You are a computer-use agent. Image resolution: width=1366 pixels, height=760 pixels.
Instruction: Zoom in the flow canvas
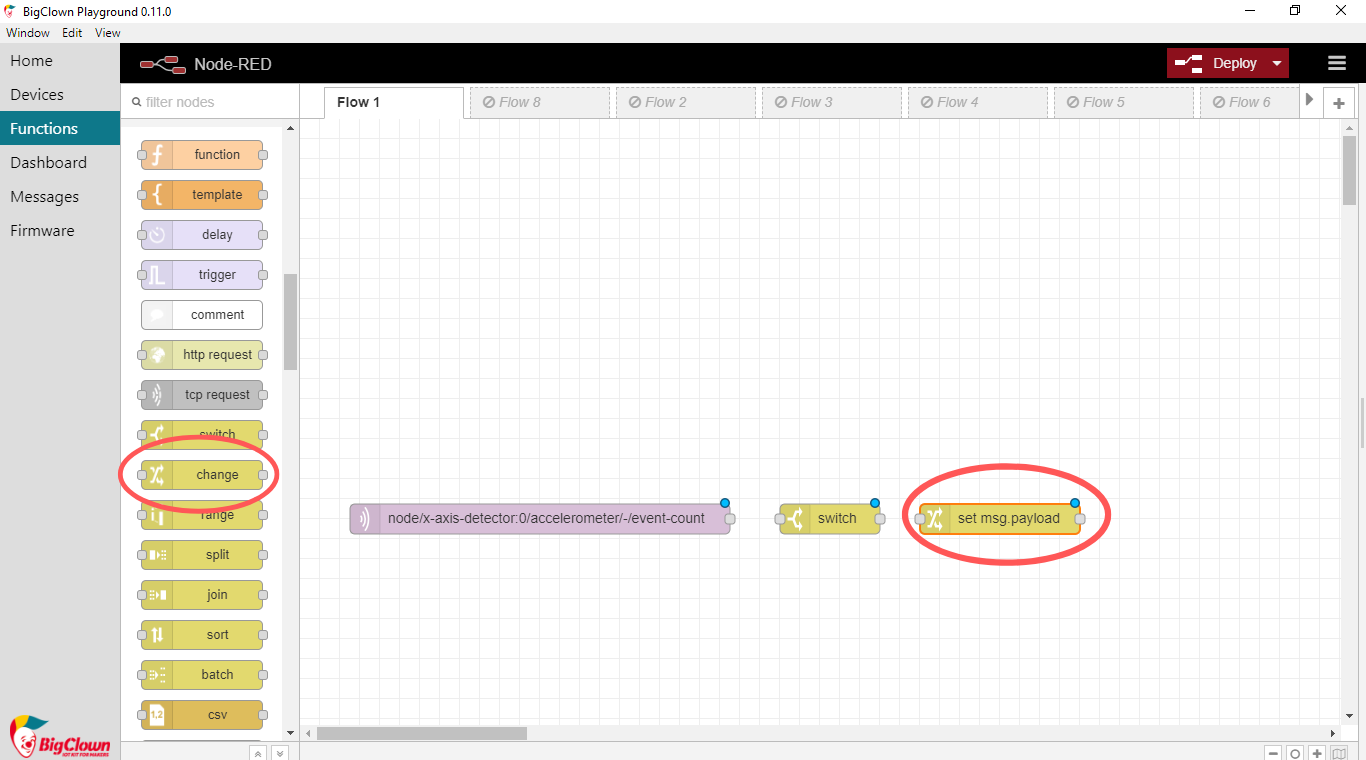pyautogui.click(x=1317, y=754)
